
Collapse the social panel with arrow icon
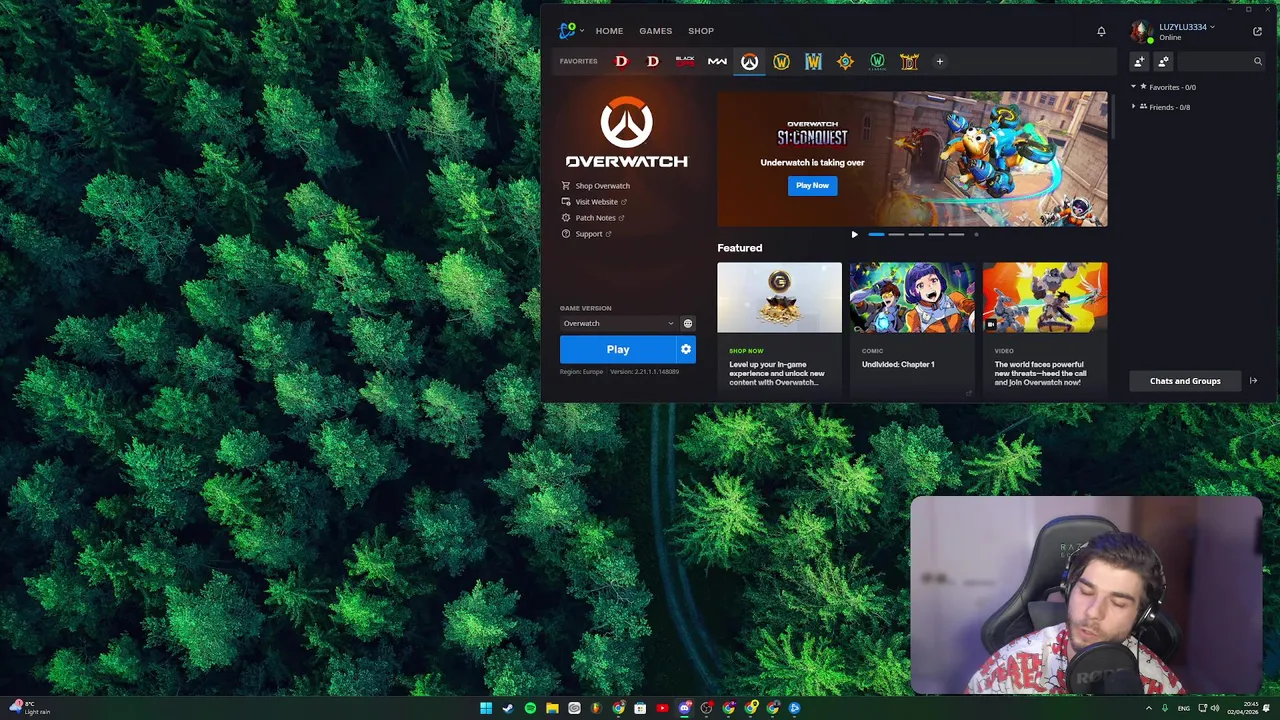(x=1253, y=381)
